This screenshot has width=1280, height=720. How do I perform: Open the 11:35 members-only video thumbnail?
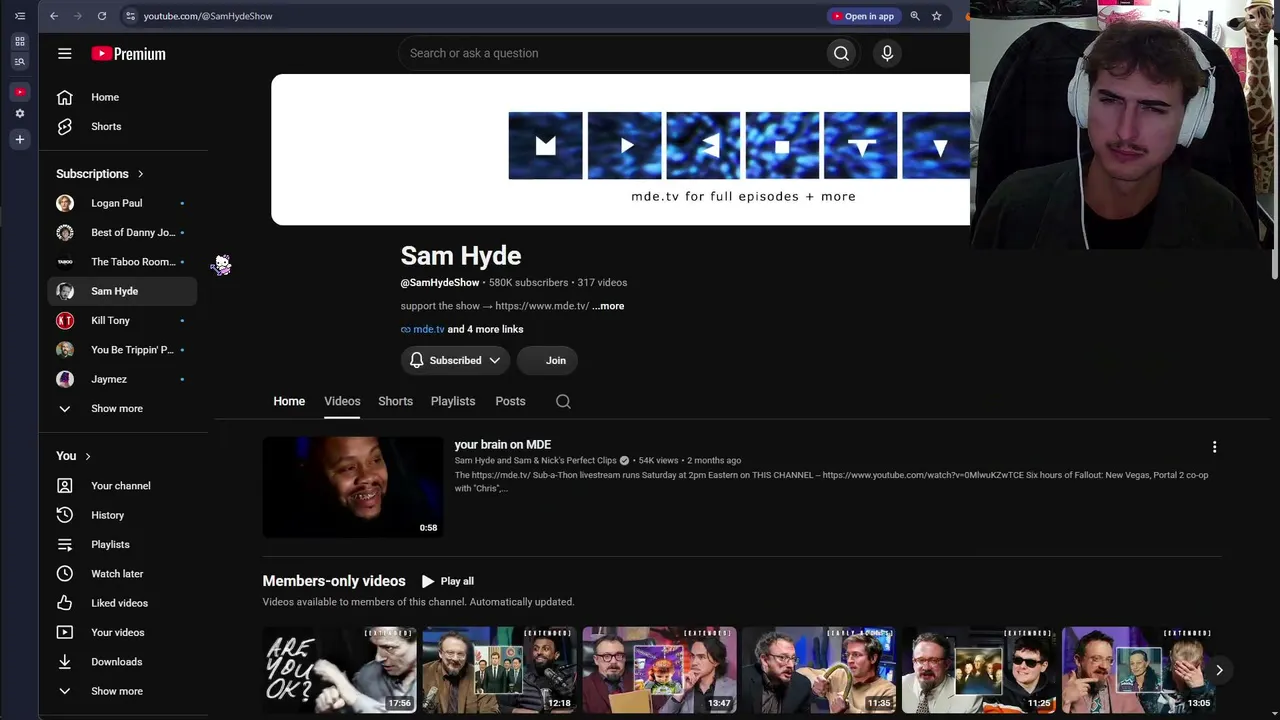(x=820, y=670)
